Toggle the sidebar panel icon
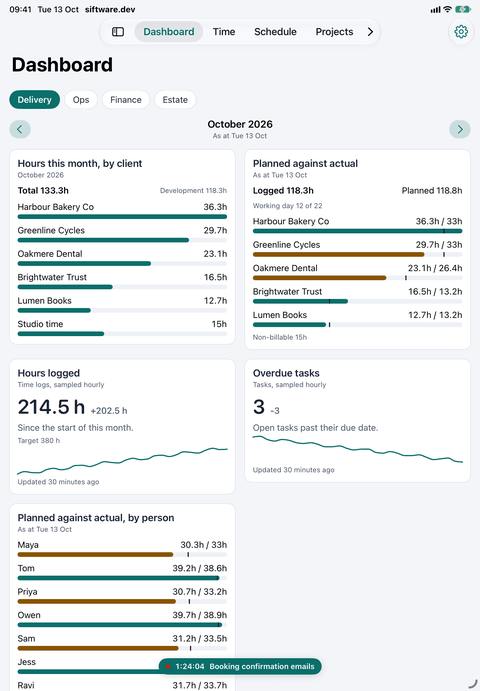 tap(118, 32)
